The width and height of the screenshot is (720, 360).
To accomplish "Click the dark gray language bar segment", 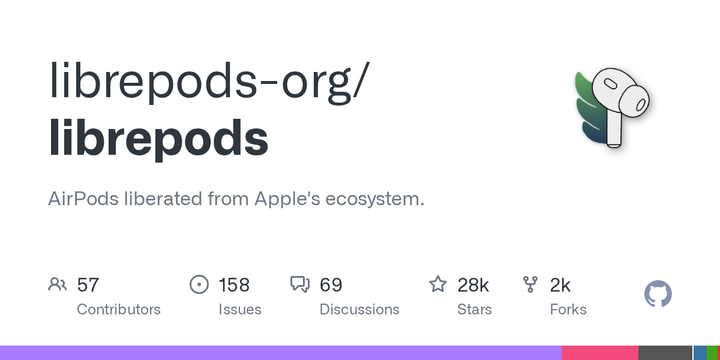I will [665, 353].
